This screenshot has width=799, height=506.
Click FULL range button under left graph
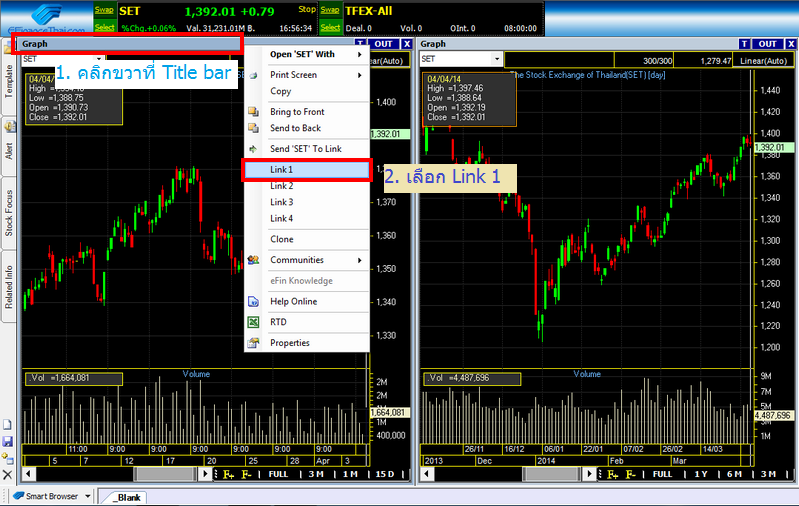(278, 474)
